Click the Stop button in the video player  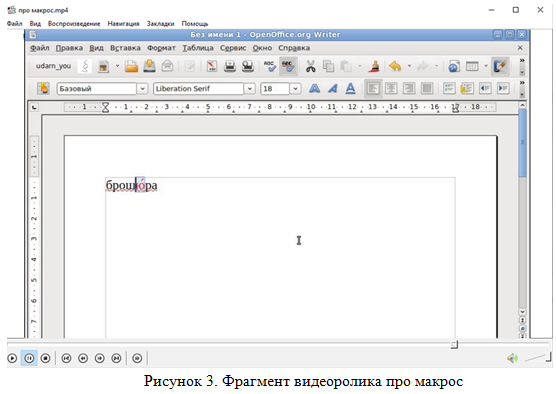coord(45,358)
